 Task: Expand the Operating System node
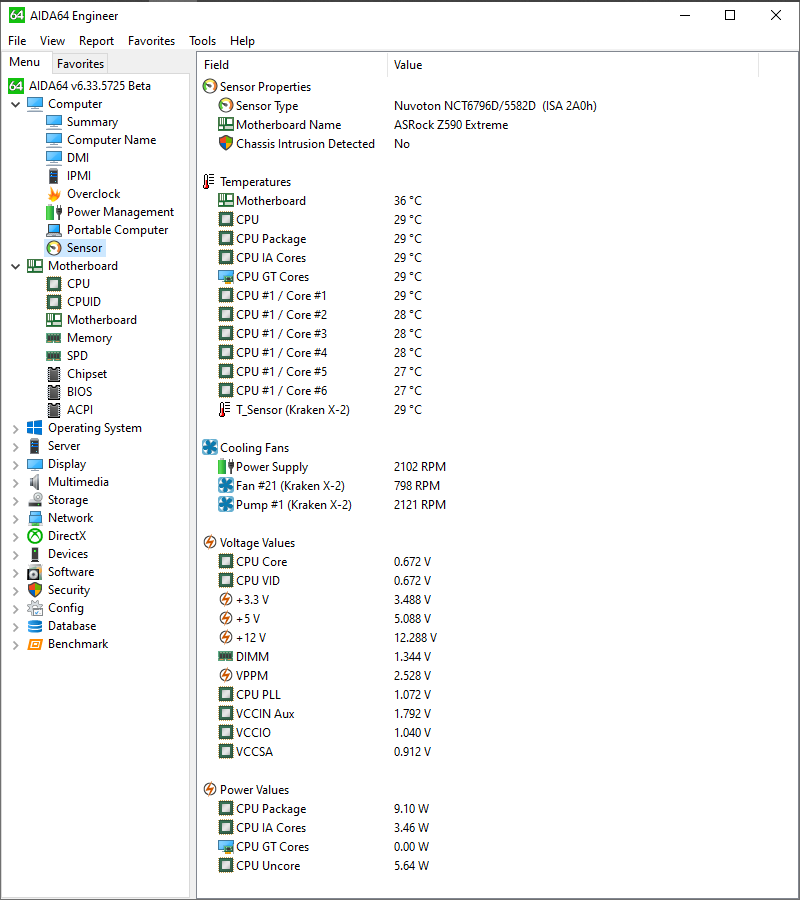(15, 429)
